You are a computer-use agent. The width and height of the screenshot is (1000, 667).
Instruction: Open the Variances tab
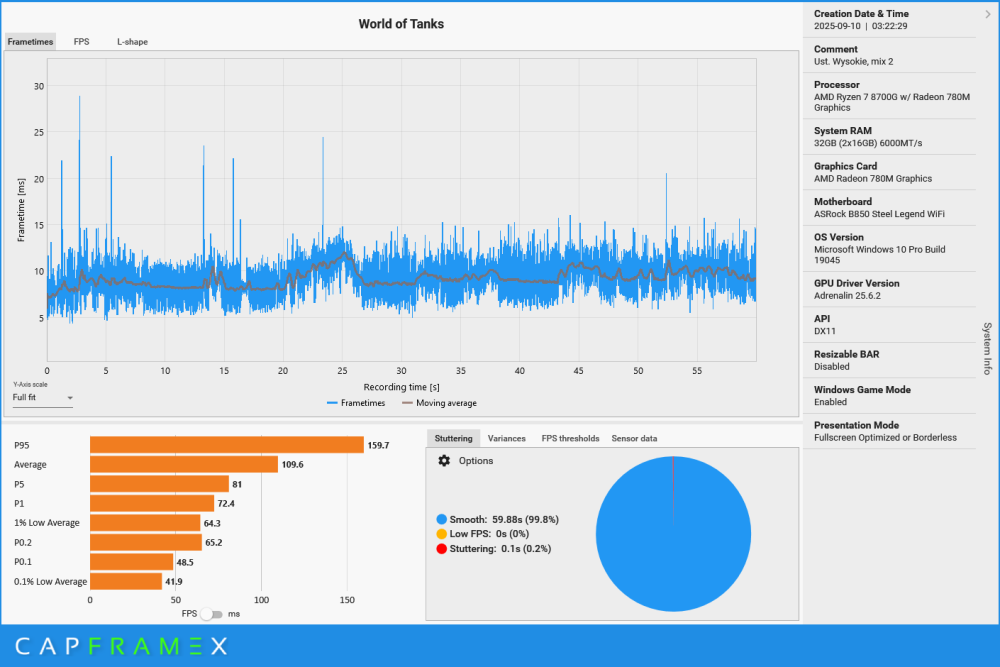coord(506,438)
